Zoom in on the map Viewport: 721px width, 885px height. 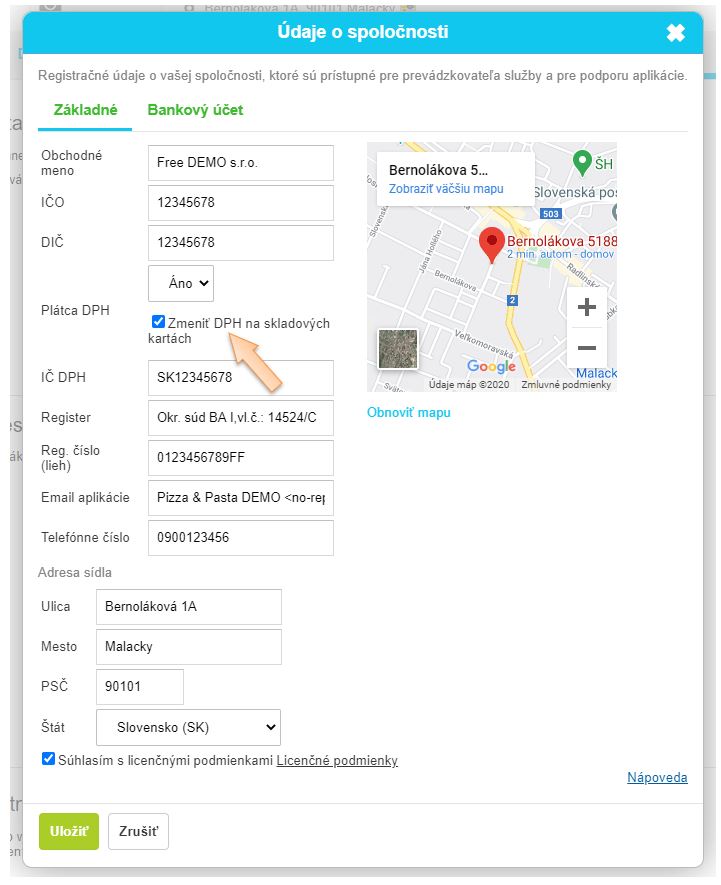click(587, 307)
